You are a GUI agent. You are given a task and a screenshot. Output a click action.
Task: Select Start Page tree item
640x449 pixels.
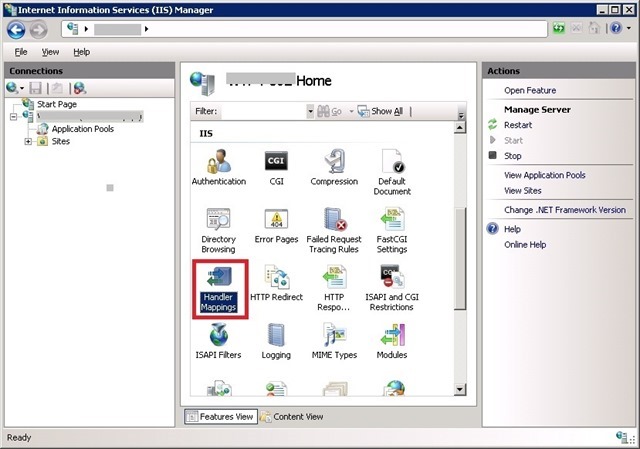[57, 104]
